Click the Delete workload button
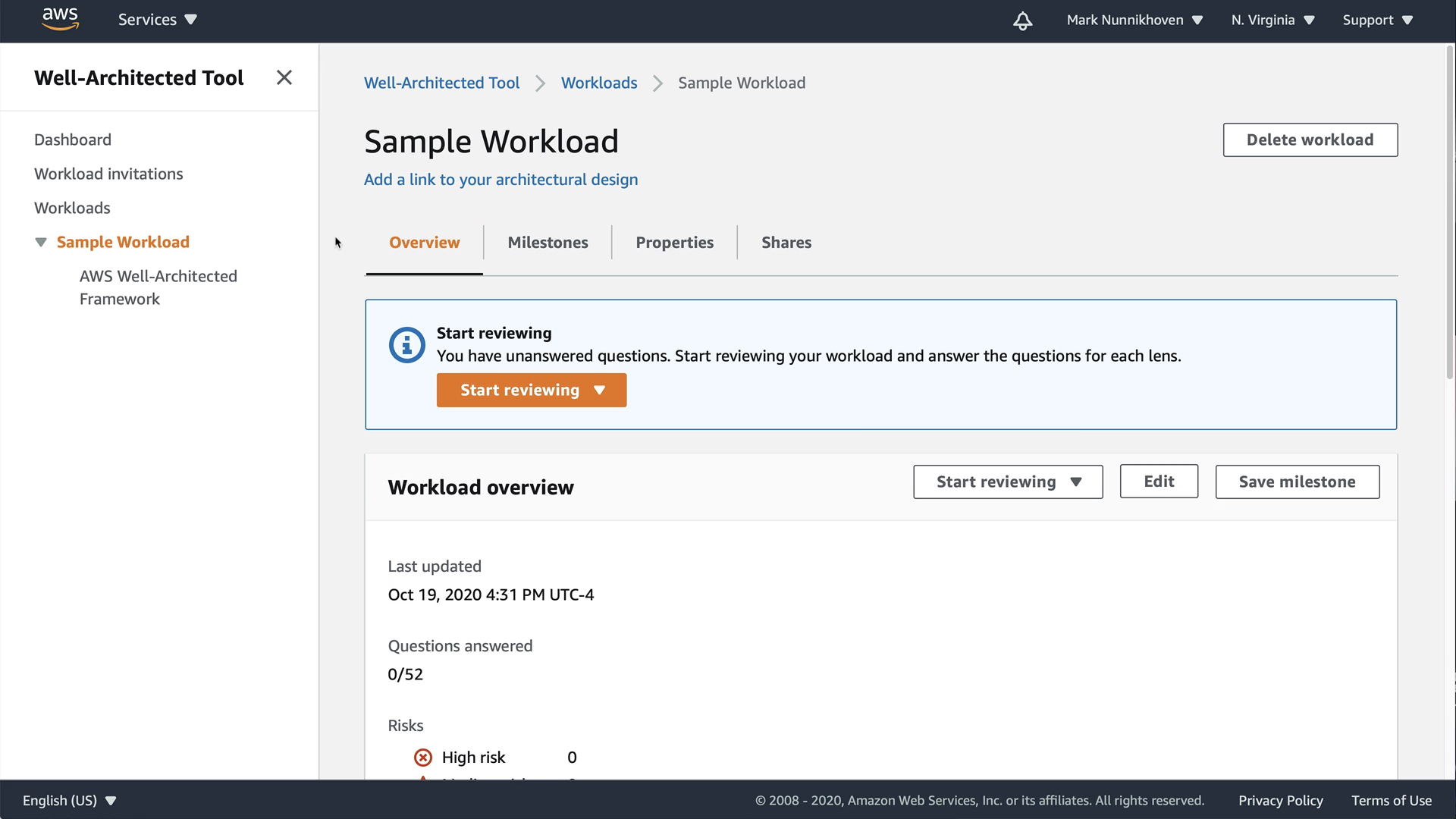1456x819 pixels. click(x=1310, y=140)
